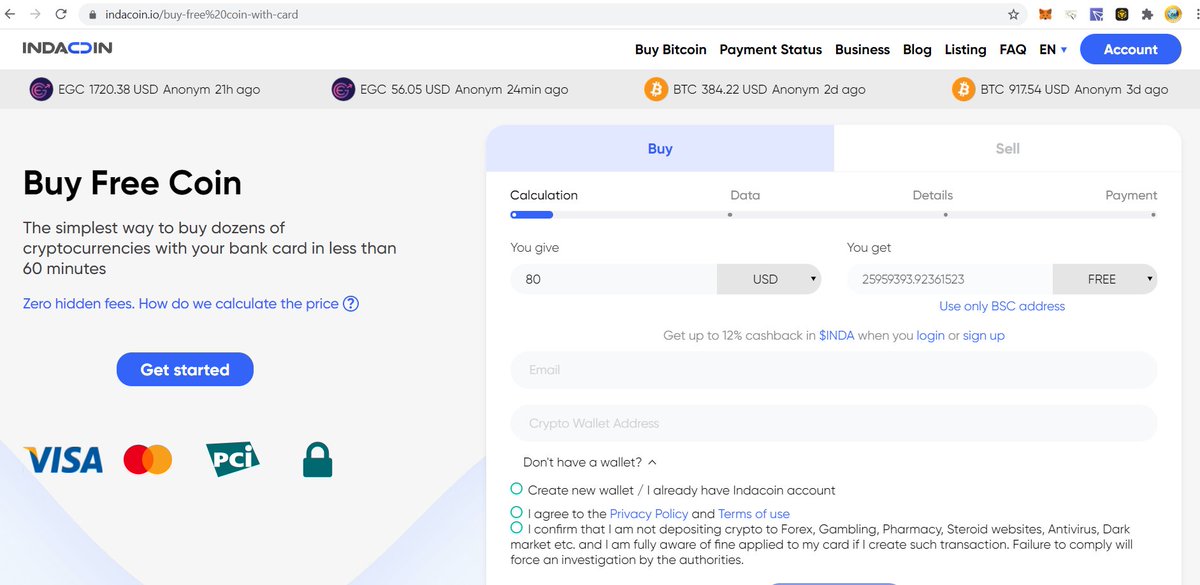Open the Business menu item
This screenshot has width=1200, height=585.
[862, 49]
